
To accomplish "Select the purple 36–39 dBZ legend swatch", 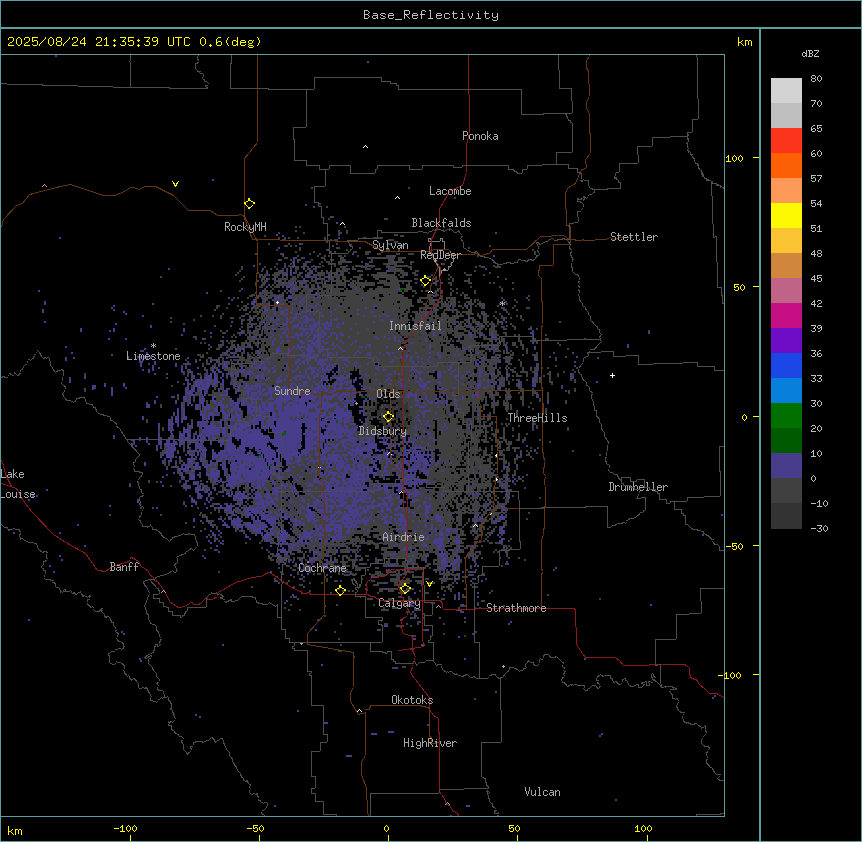I will [786, 341].
